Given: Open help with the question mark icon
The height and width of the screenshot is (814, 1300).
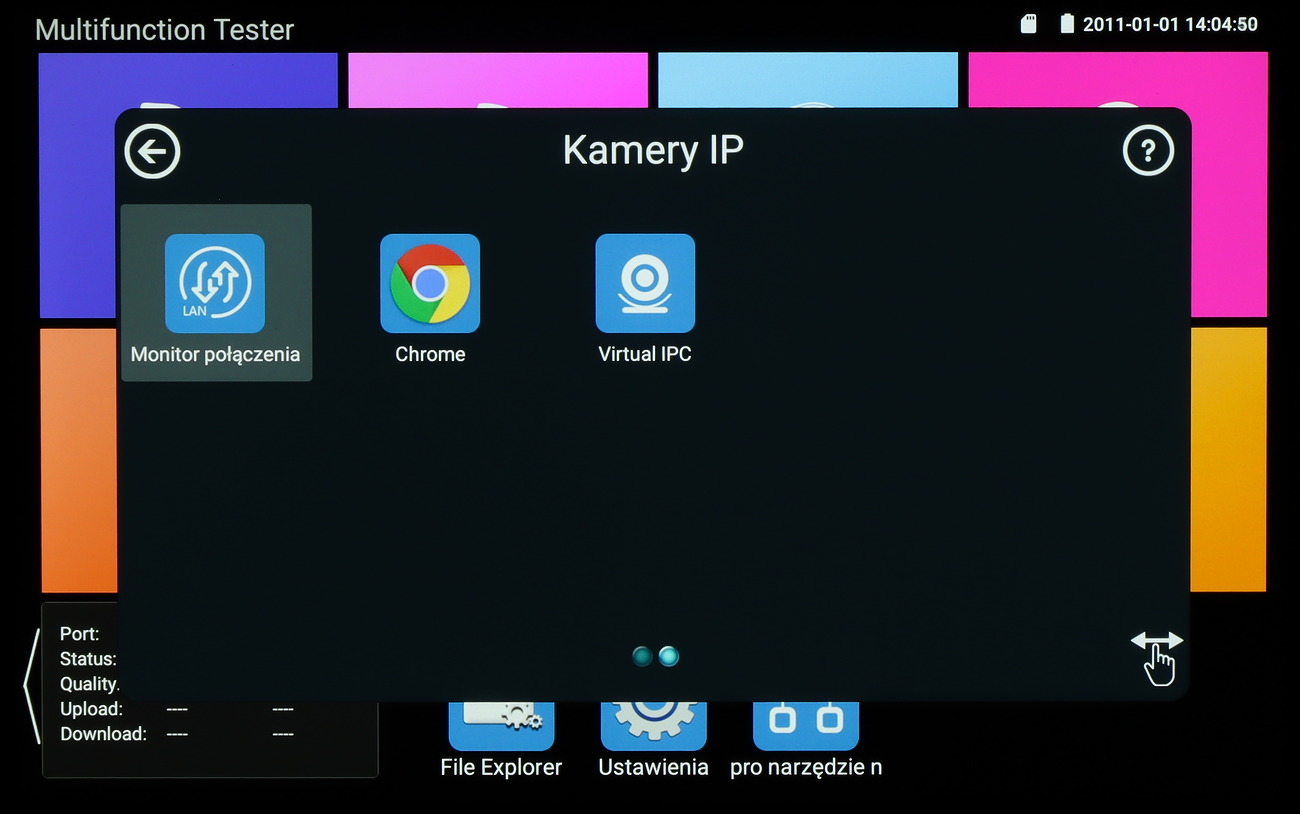Looking at the screenshot, I should (1148, 151).
